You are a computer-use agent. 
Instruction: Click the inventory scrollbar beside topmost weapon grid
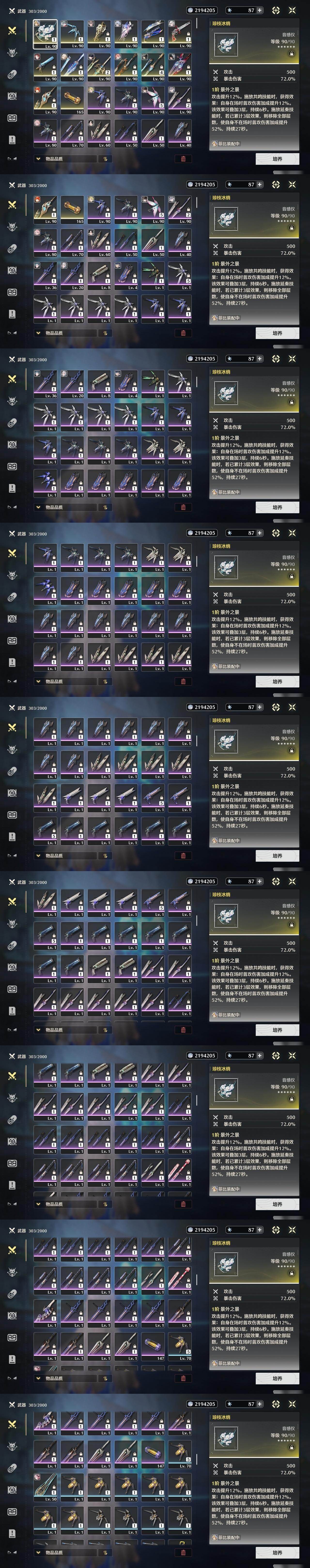[x=197, y=23]
